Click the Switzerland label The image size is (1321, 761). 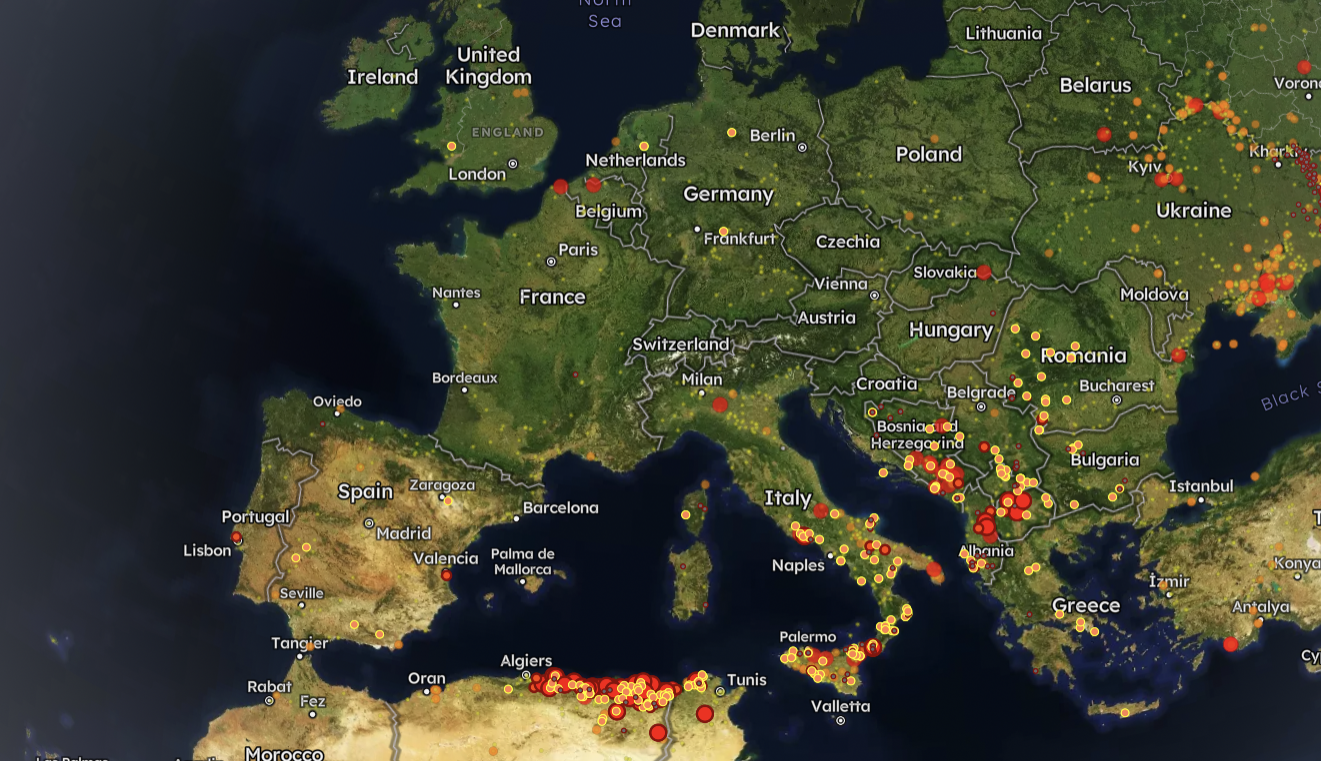(x=681, y=344)
